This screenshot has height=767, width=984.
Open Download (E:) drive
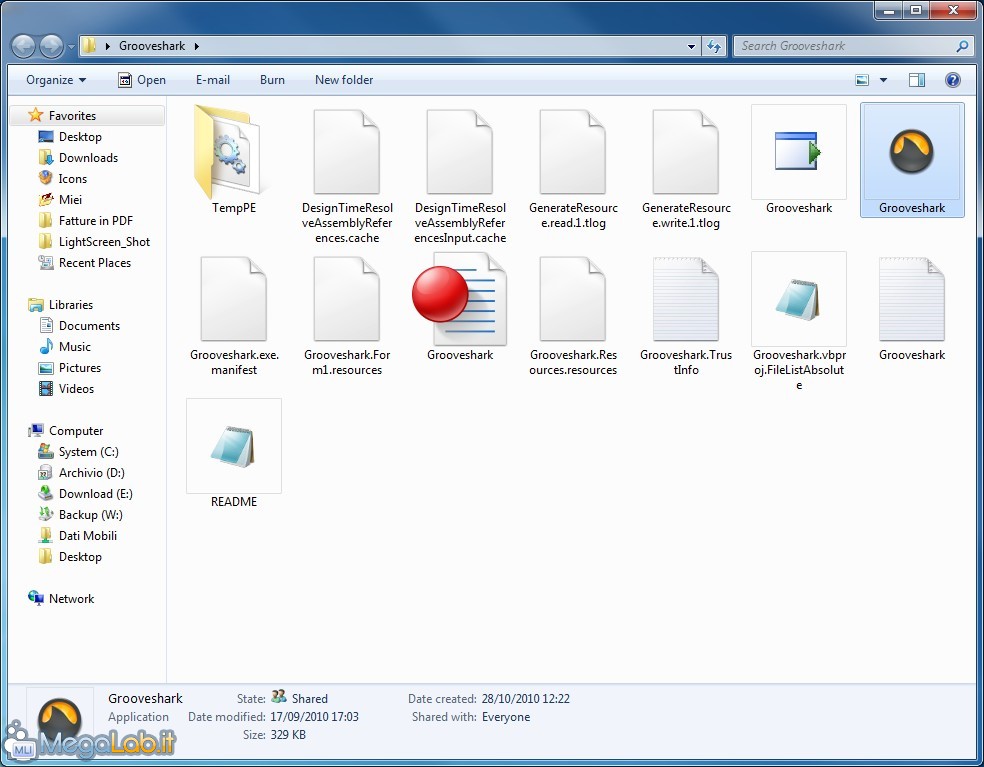(95, 494)
